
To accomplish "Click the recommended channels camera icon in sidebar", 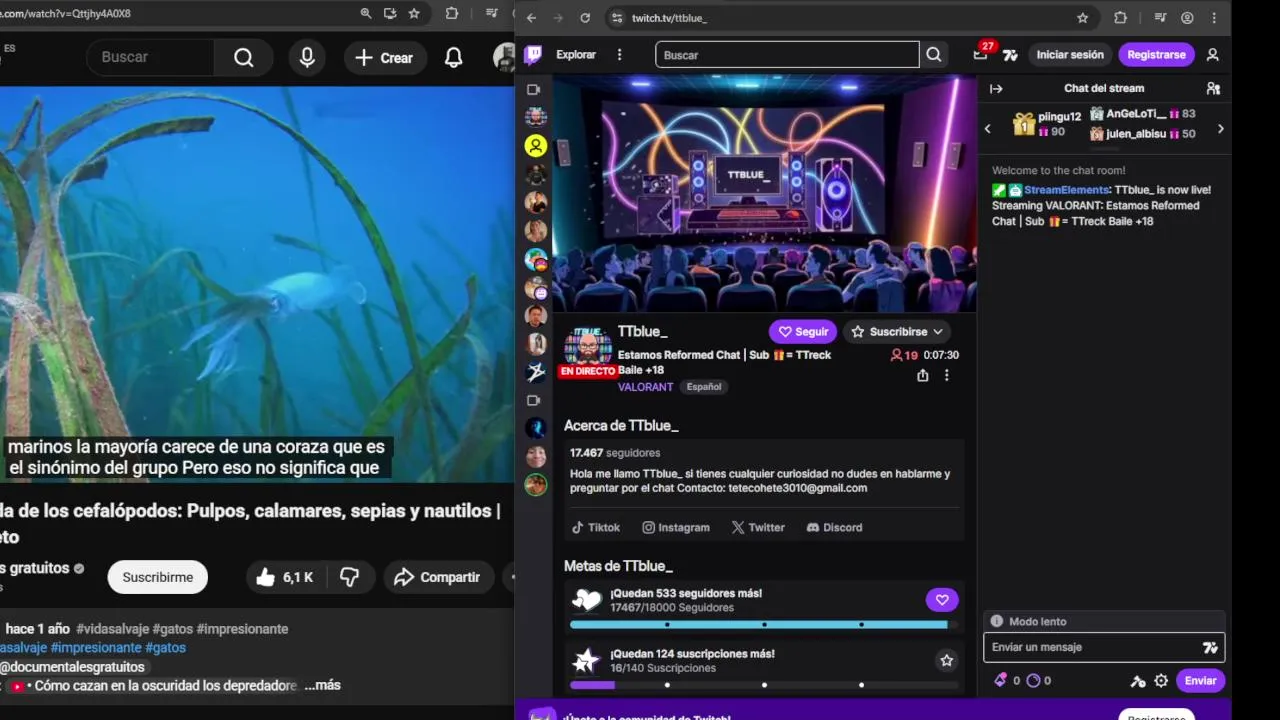I will point(534,401).
